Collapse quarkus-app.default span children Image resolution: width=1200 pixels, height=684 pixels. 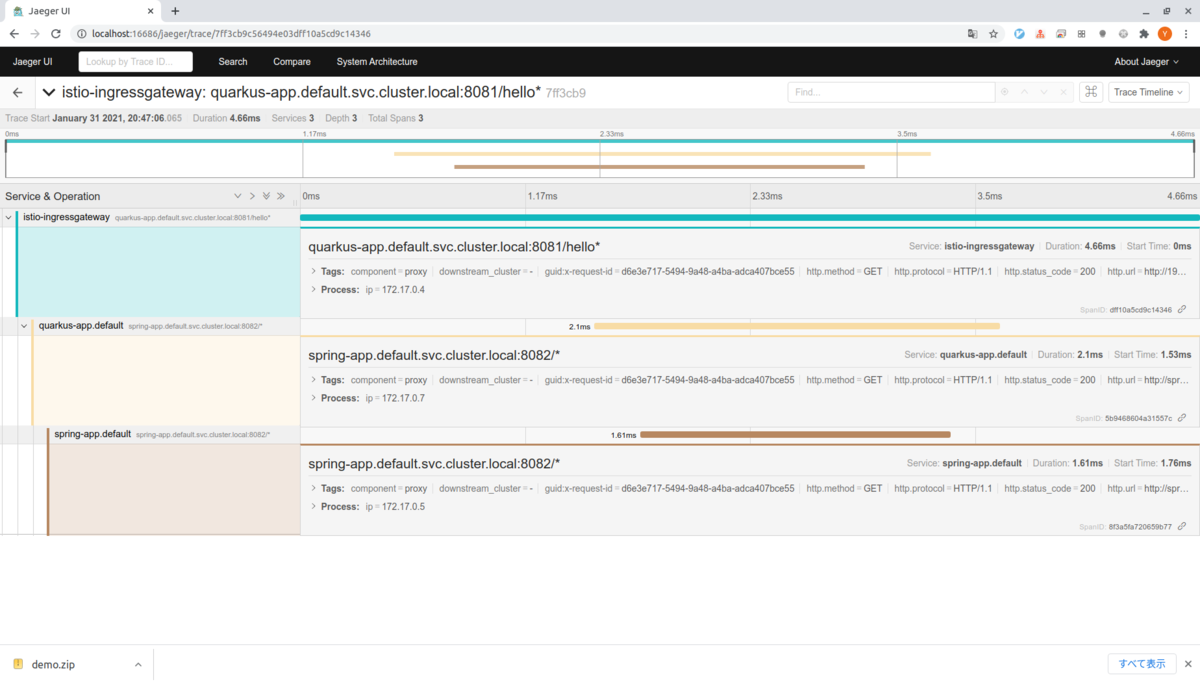(24, 326)
